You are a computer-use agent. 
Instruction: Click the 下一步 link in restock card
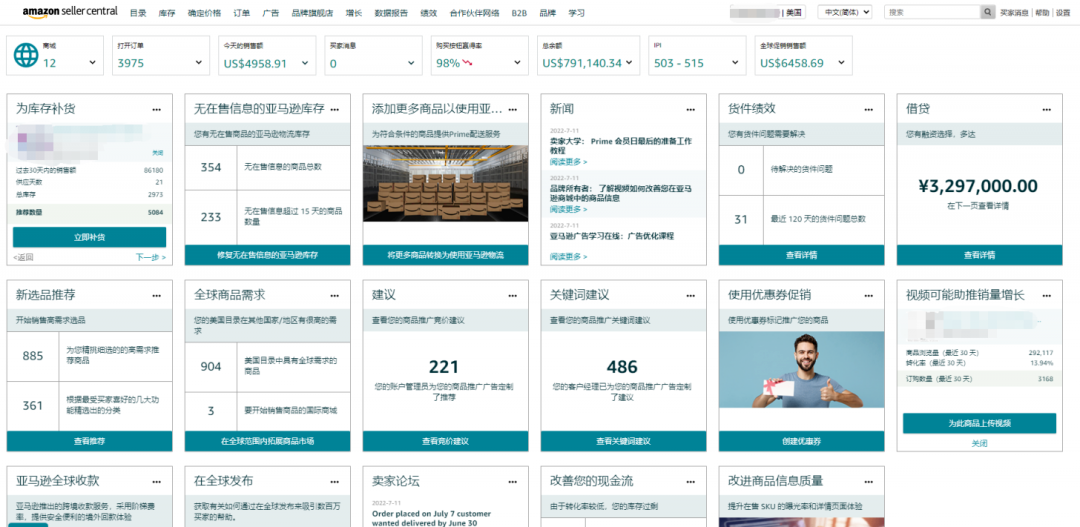coord(148,257)
